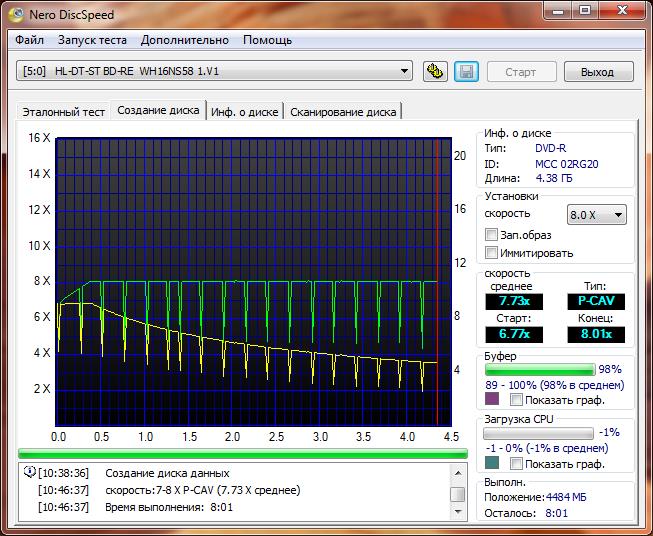
Task: Click the teal CPU graph color swatch
Action: point(491,463)
